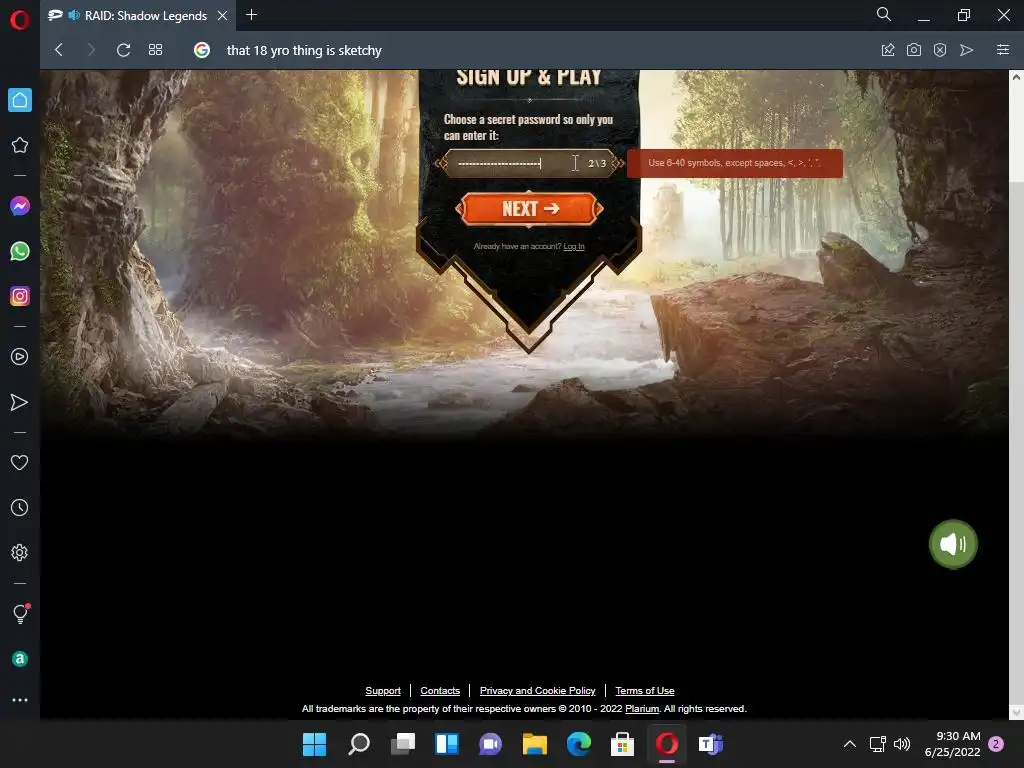Viewport: 1024px width, 768px height.
Task: Open the send-to-Flow arrow in toolbar
Action: 967,50
